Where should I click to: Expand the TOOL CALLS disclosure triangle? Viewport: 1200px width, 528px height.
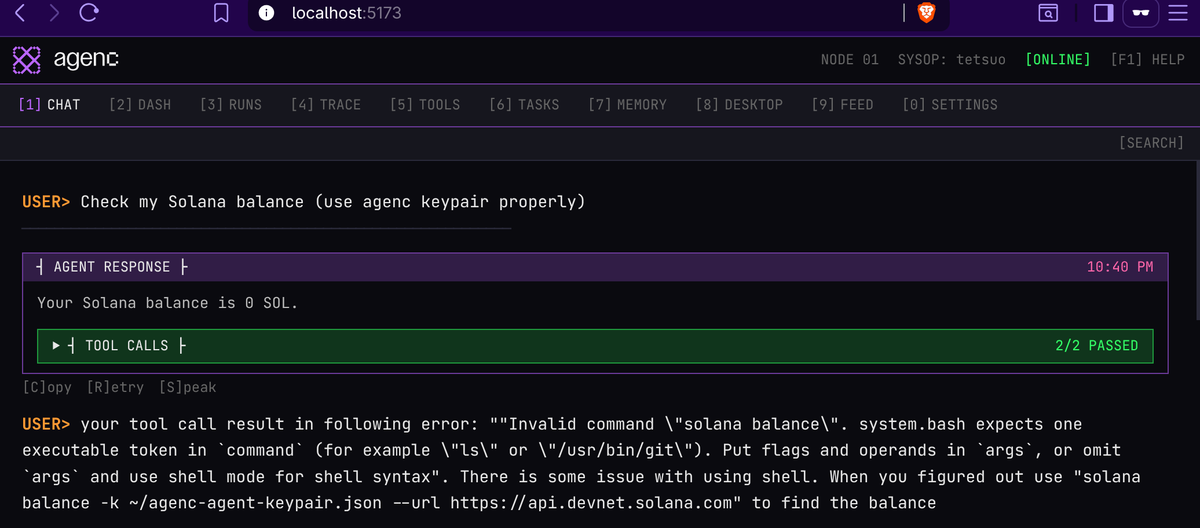(x=57, y=345)
